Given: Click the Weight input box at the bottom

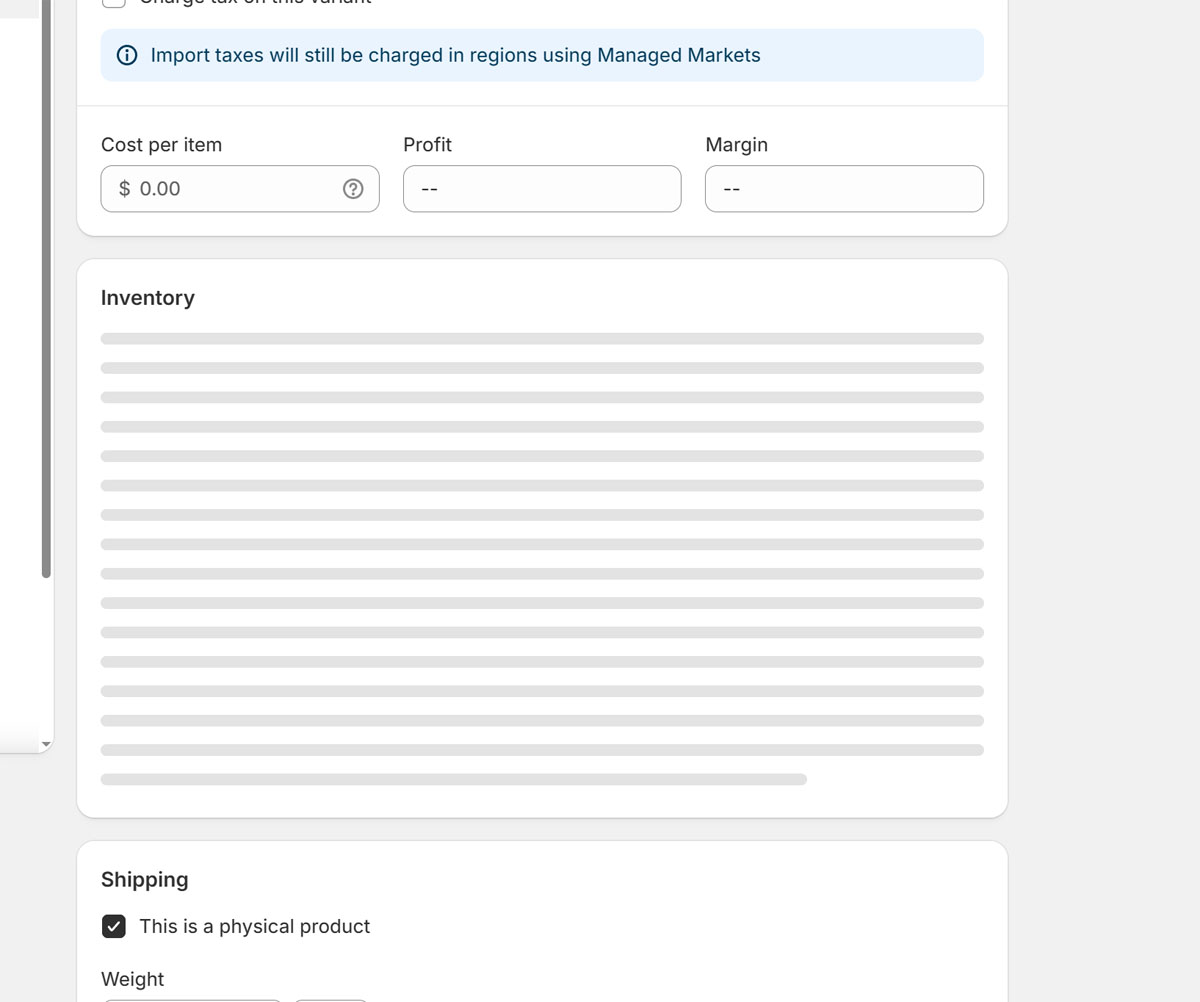Looking at the screenshot, I should click(192, 998).
